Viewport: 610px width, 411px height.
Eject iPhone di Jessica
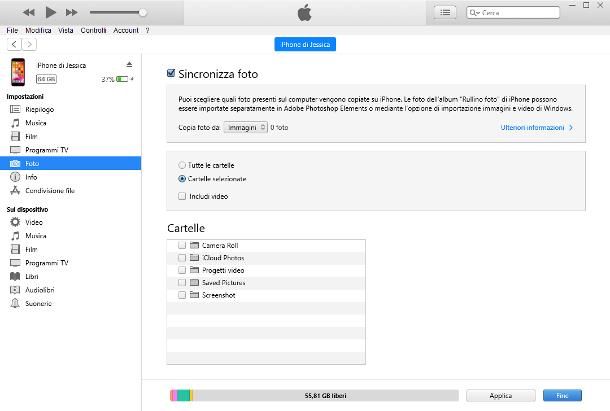[x=129, y=65]
